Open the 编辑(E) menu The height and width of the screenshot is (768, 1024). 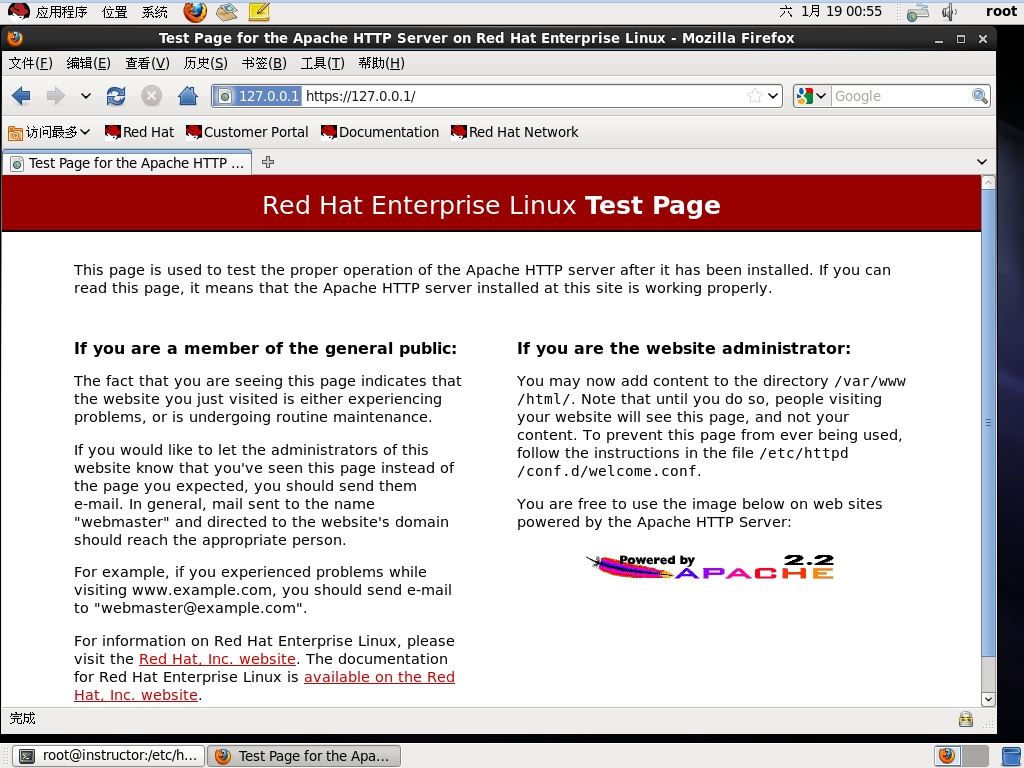pyautogui.click(x=89, y=63)
